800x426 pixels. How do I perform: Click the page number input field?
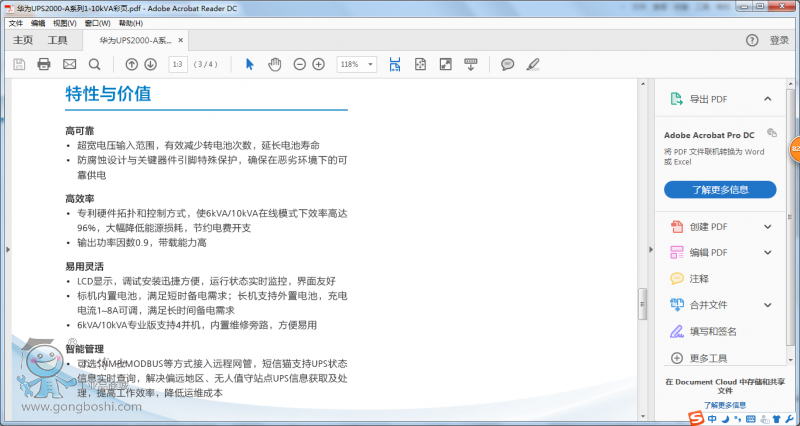[x=178, y=64]
